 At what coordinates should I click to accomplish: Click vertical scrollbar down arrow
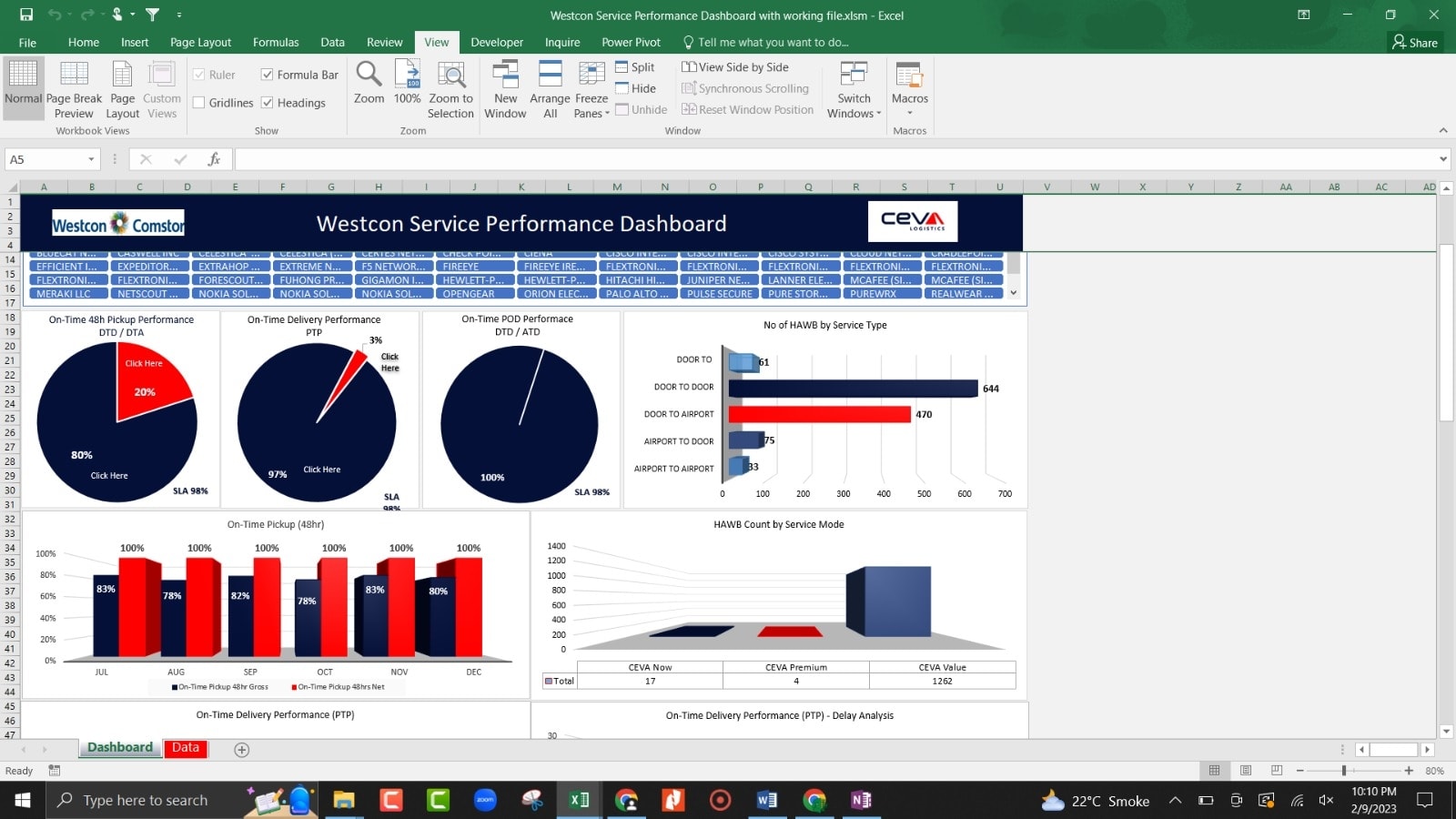pyautogui.click(x=1446, y=731)
